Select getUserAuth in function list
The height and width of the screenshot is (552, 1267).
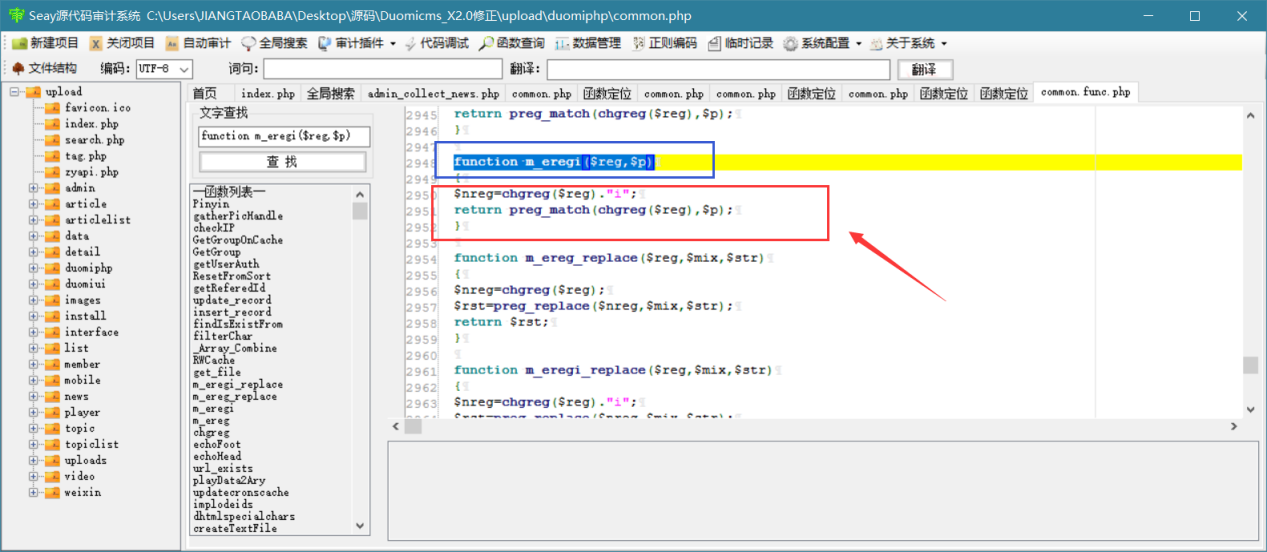pos(226,264)
